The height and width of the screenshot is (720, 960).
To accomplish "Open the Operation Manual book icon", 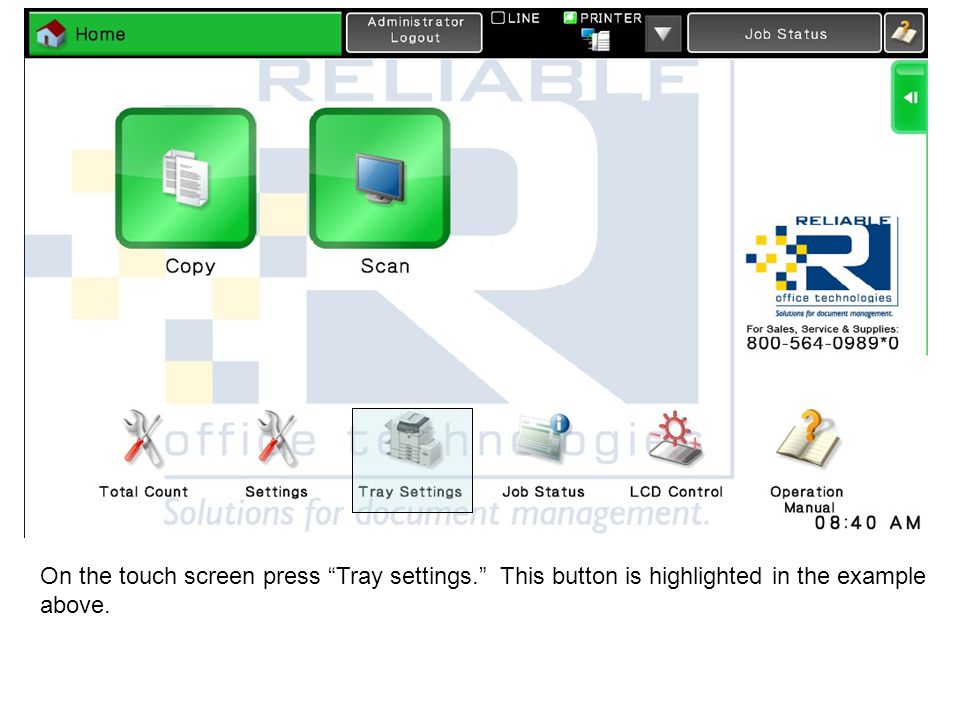I will [808, 462].
